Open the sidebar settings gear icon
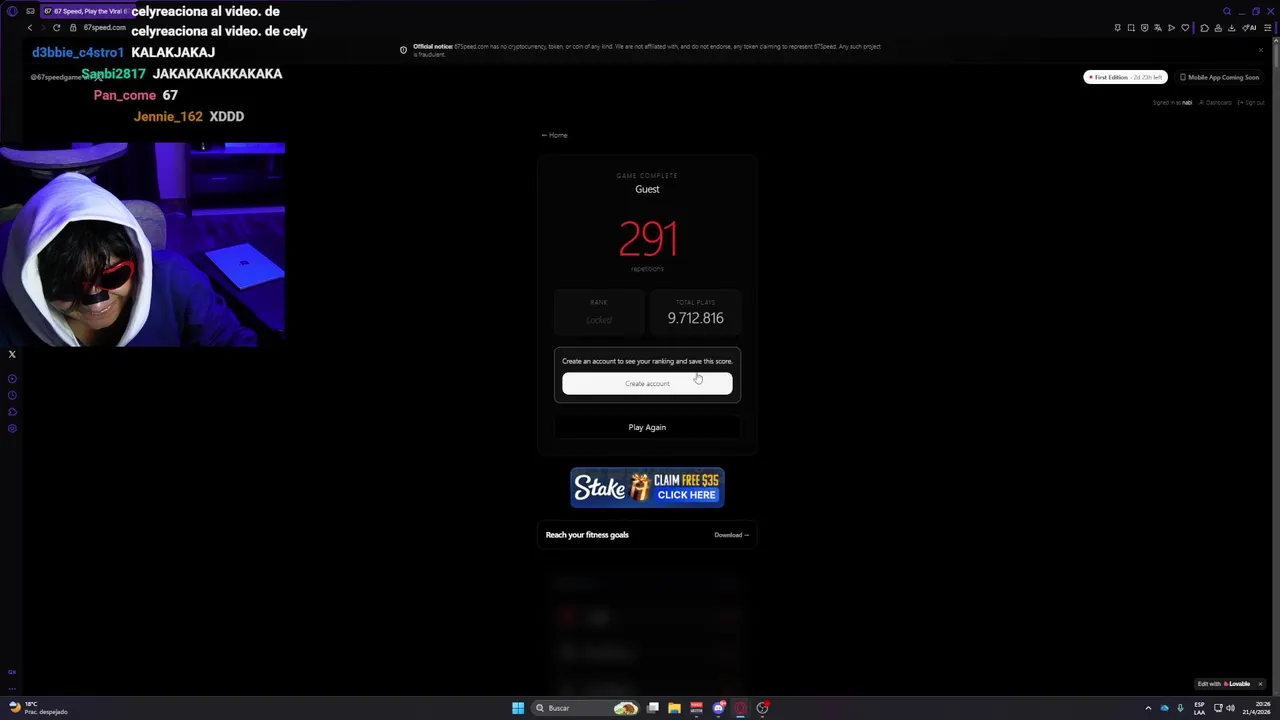The height and width of the screenshot is (720, 1280). pos(12,428)
